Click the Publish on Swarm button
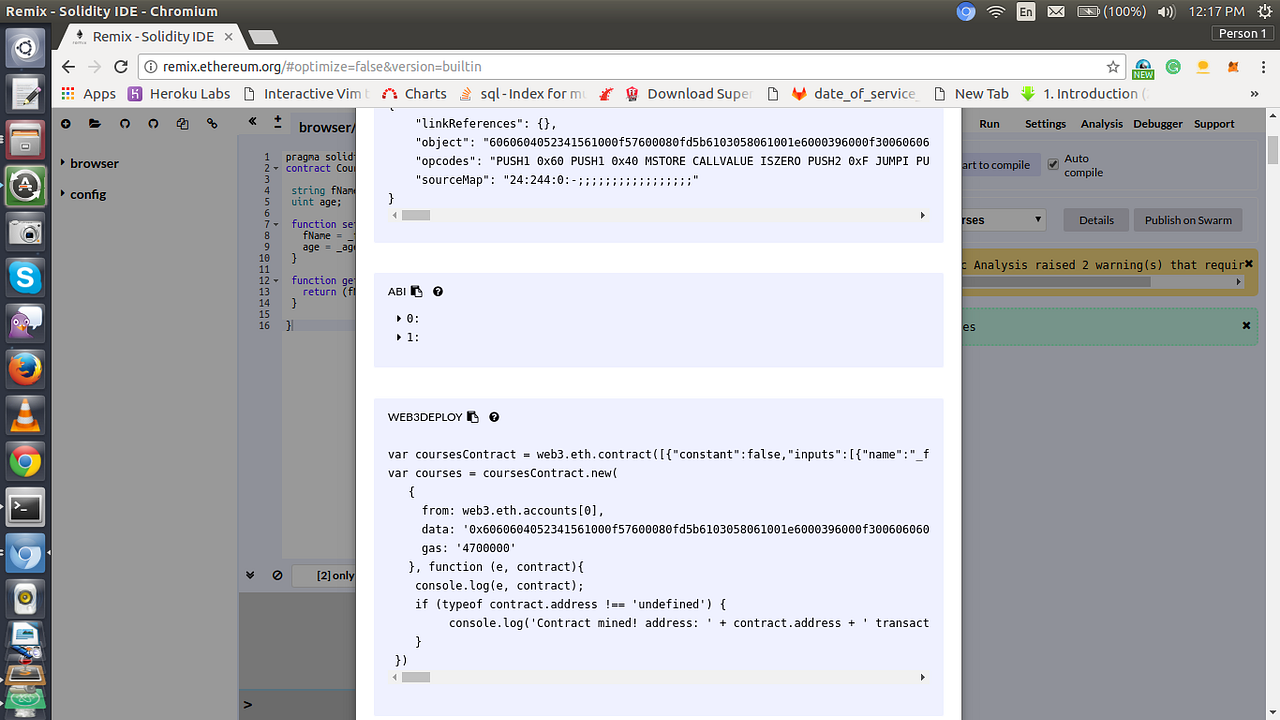The image size is (1280, 720). click(1188, 220)
